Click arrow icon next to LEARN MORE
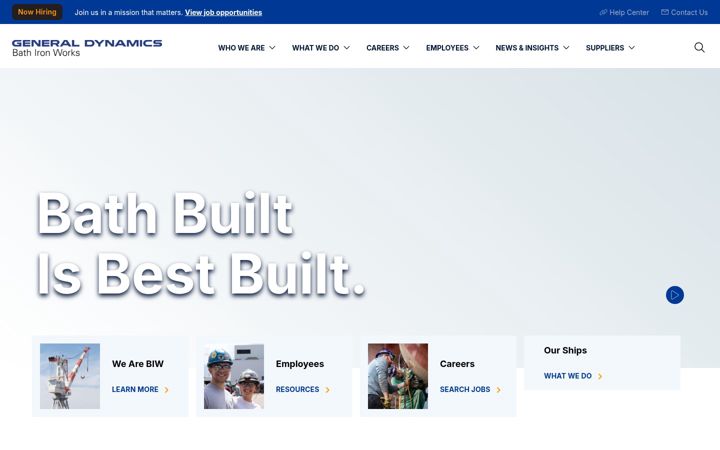 click(x=166, y=390)
